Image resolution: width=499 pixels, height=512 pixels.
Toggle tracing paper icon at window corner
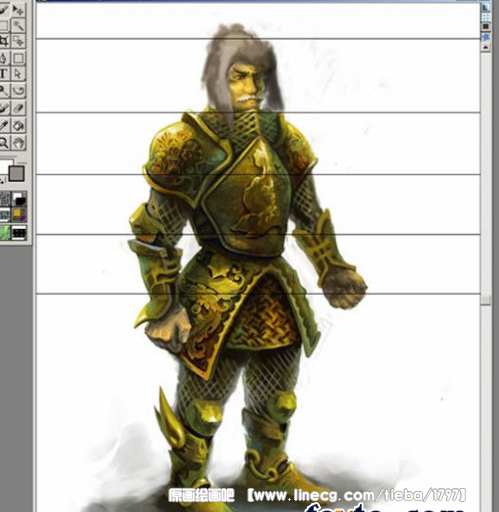486,7
